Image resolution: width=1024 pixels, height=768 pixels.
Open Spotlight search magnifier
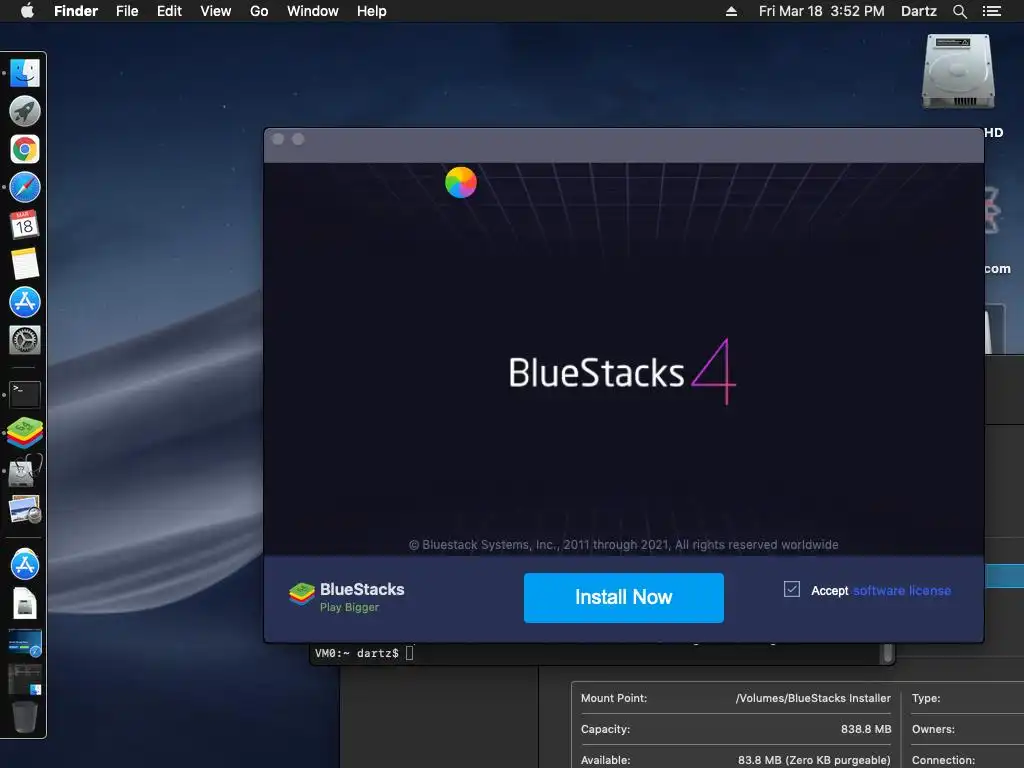pos(959,11)
